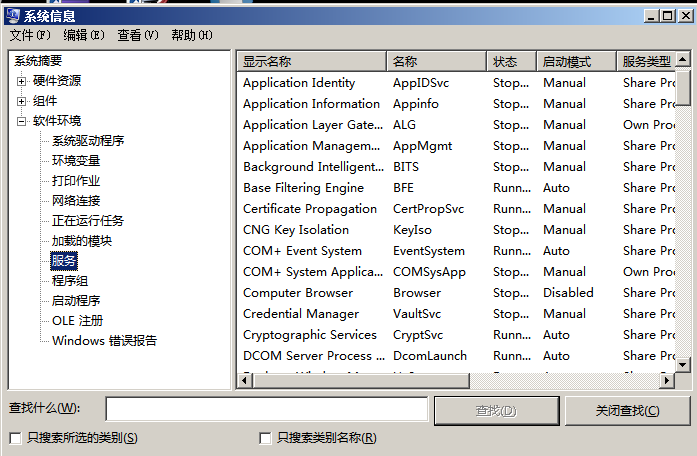Image resolution: width=697 pixels, height=456 pixels.
Task: Select OLE 注册 tree item
Action: tap(77, 321)
